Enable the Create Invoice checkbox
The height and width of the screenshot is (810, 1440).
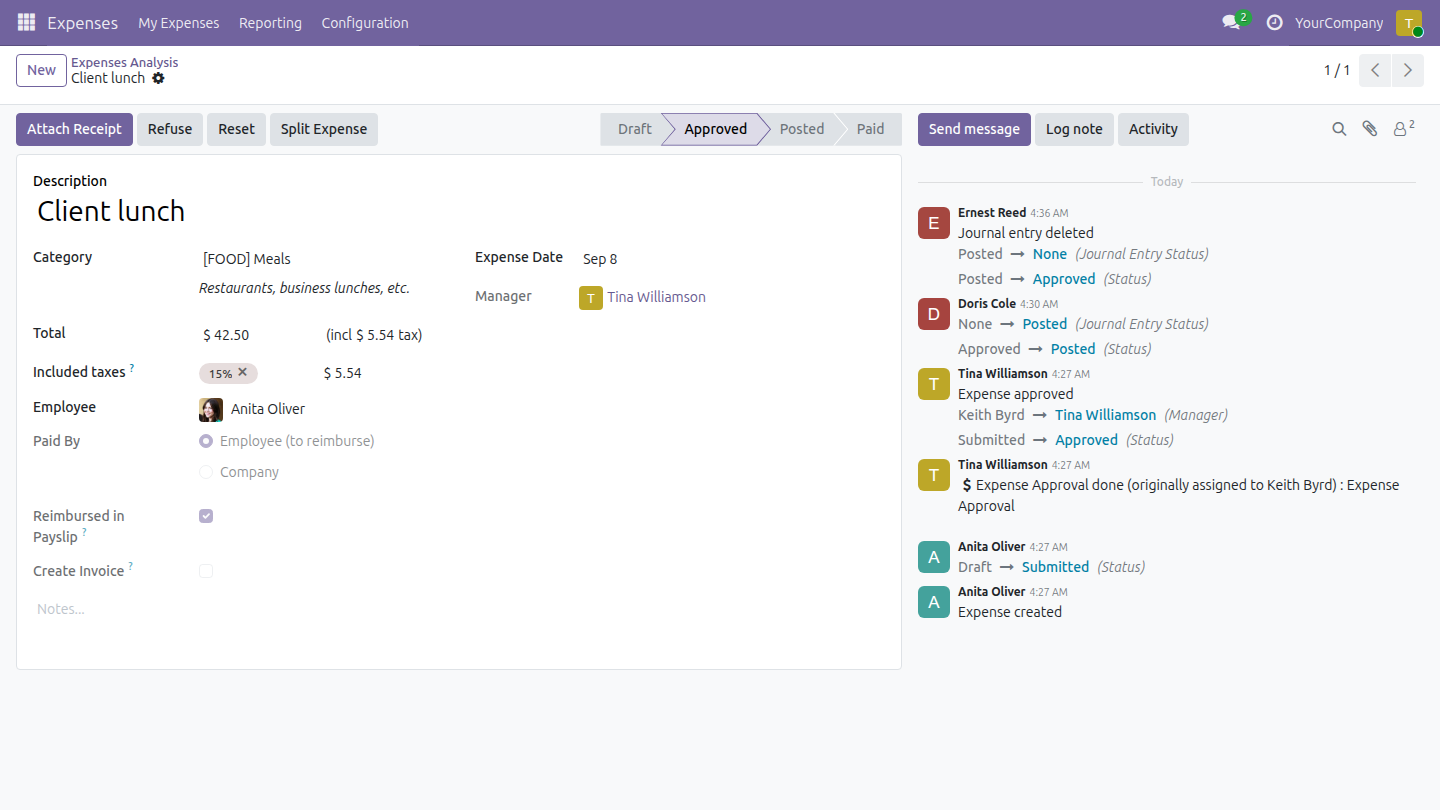(206, 571)
